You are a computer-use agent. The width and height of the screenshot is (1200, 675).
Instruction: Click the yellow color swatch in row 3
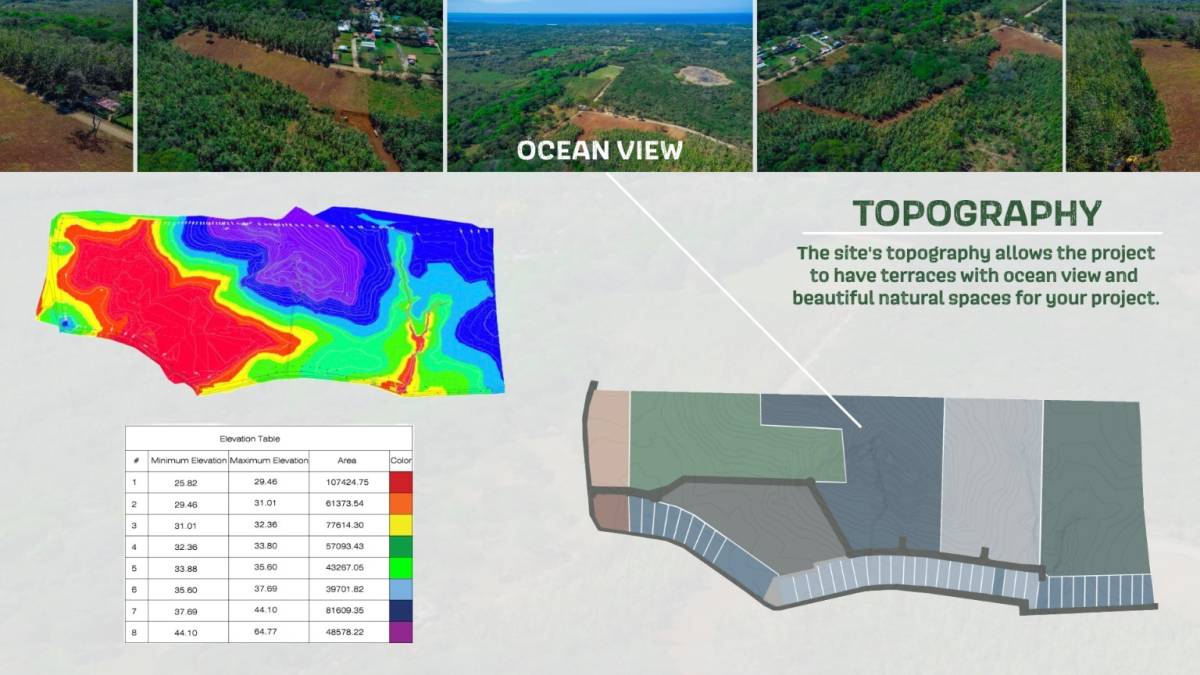tap(401, 525)
